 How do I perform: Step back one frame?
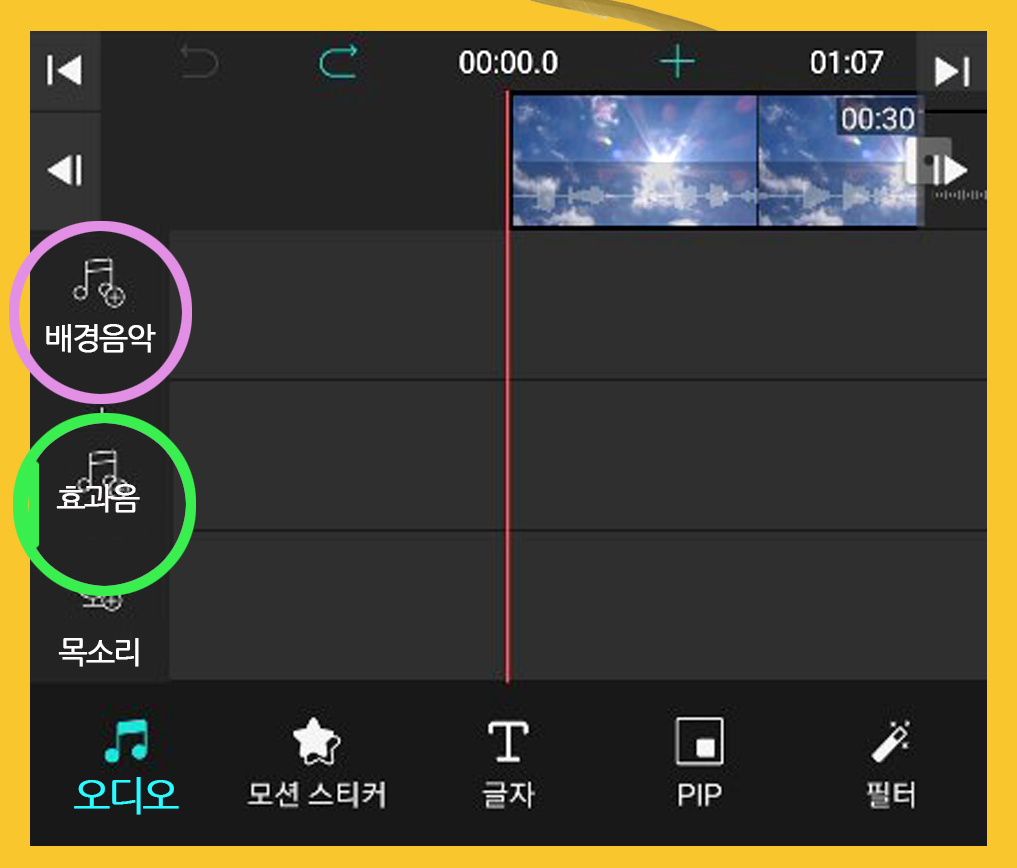64,170
